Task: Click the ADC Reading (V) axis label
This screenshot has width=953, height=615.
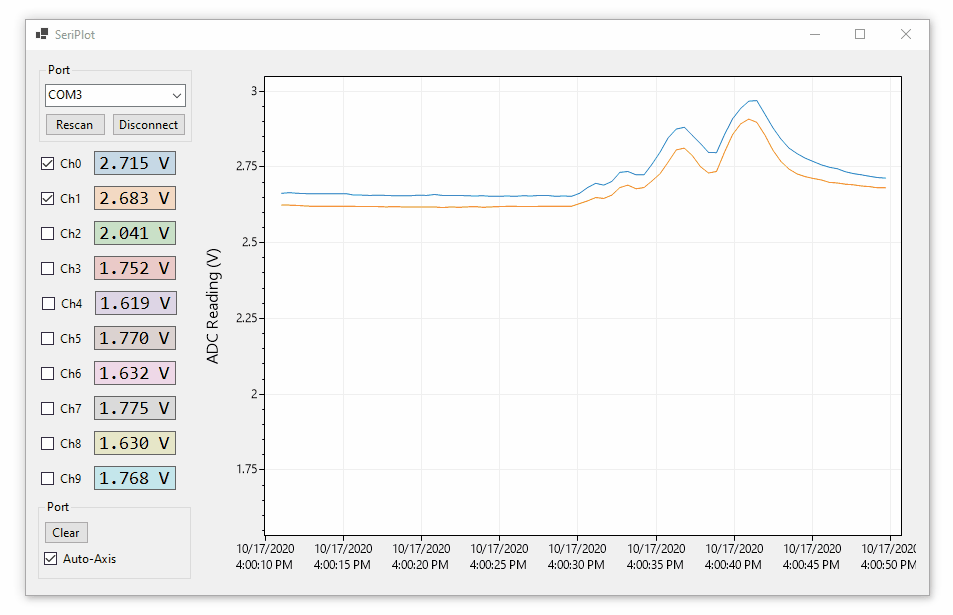Action: pos(213,306)
